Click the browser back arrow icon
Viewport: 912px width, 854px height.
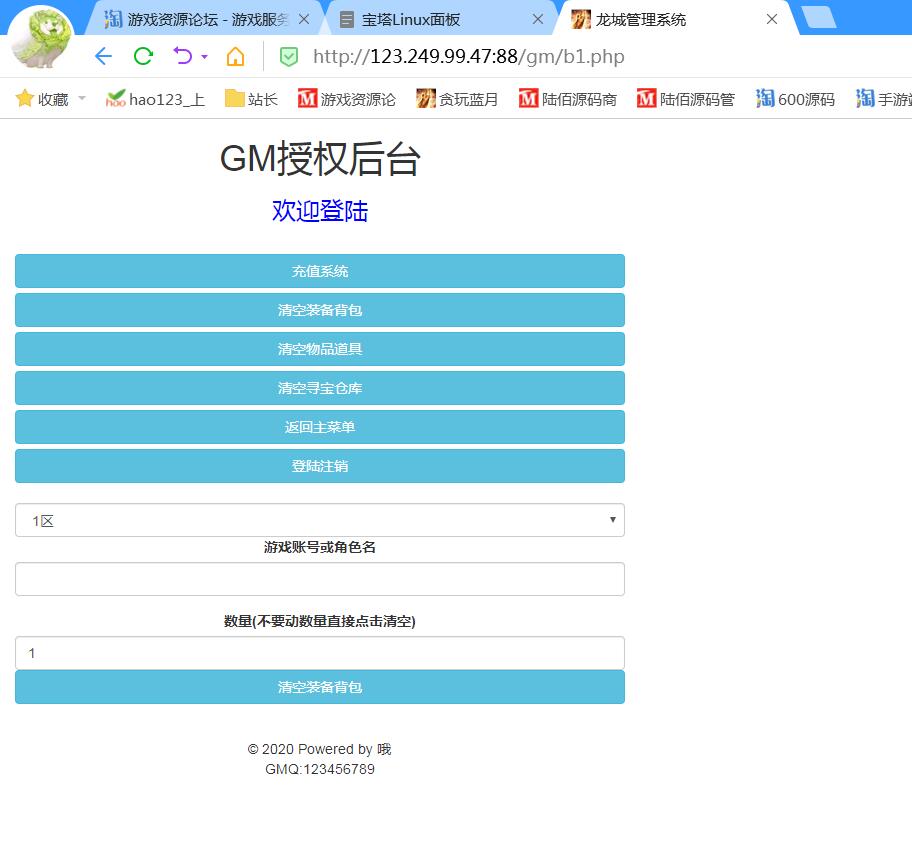[103, 56]
